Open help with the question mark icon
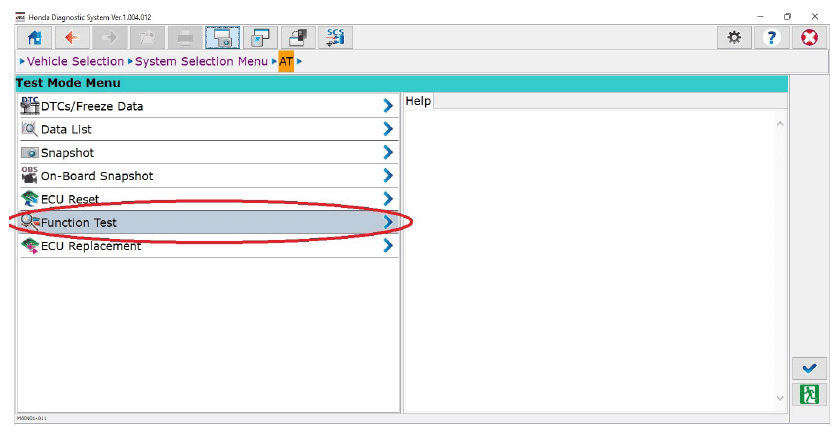The width and height of the screenshot is (840, 434). coord(771,37)
